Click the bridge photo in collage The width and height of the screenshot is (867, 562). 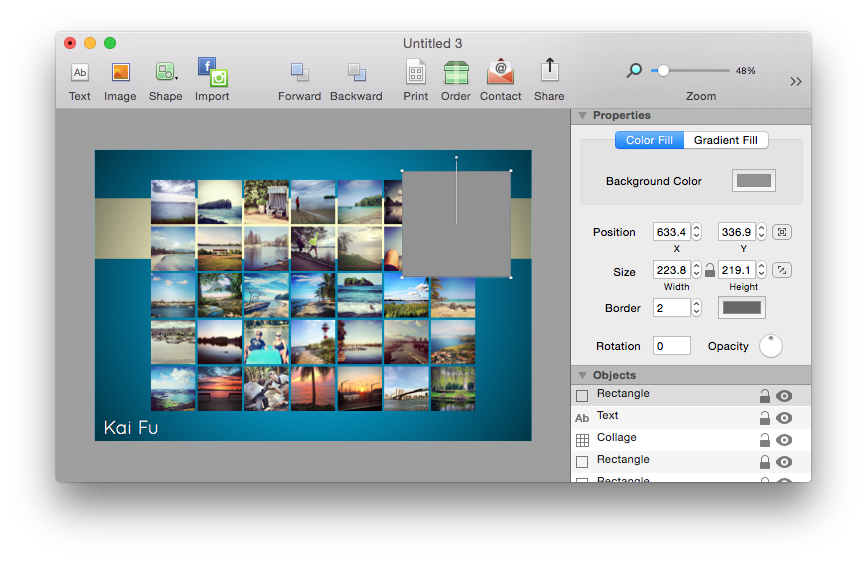(406, 389)
